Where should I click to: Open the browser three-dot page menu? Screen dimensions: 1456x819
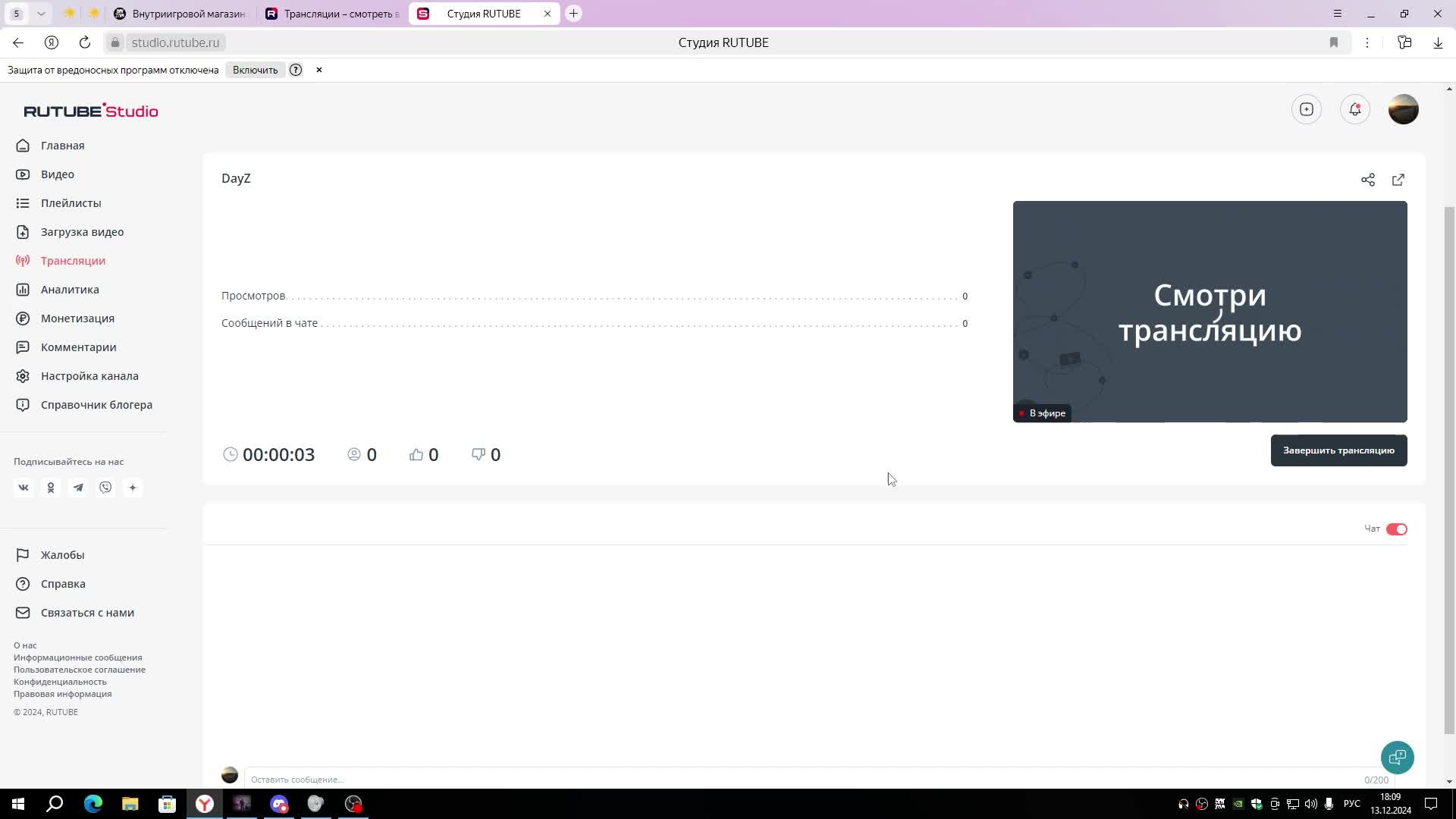1367,42
